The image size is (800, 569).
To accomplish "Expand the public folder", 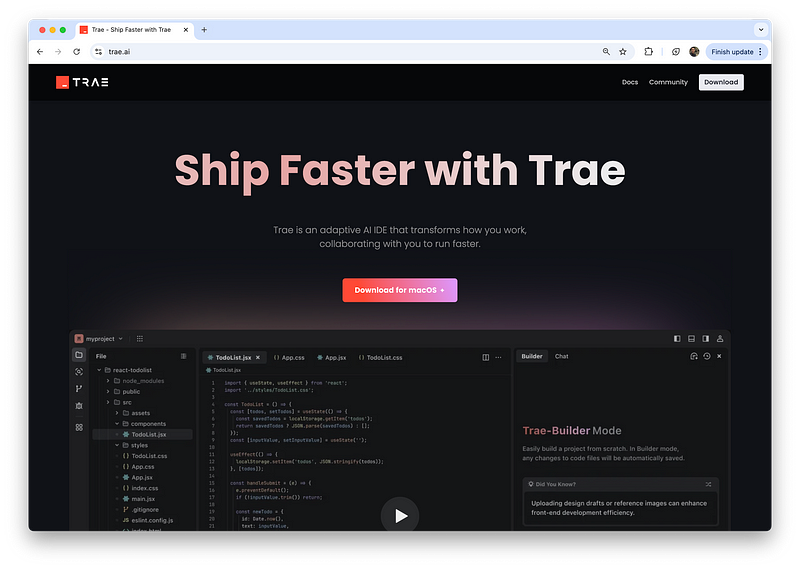I will (108, 391).
